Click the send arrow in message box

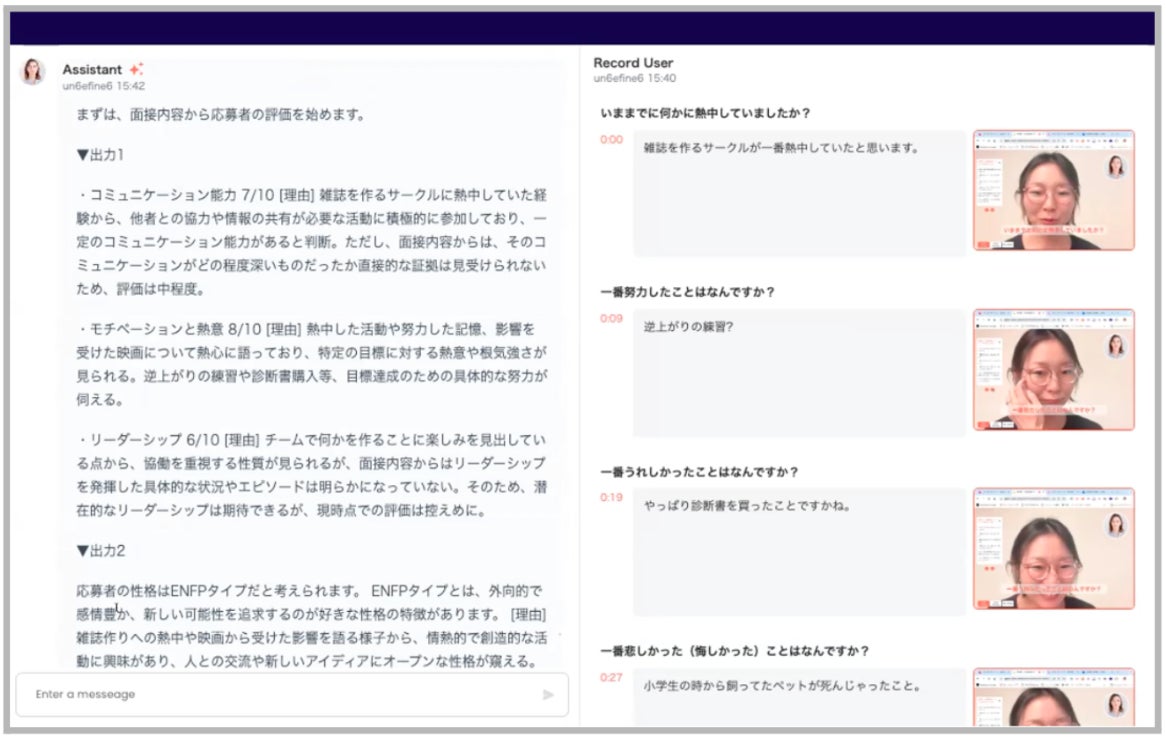[x=548, y=695]
